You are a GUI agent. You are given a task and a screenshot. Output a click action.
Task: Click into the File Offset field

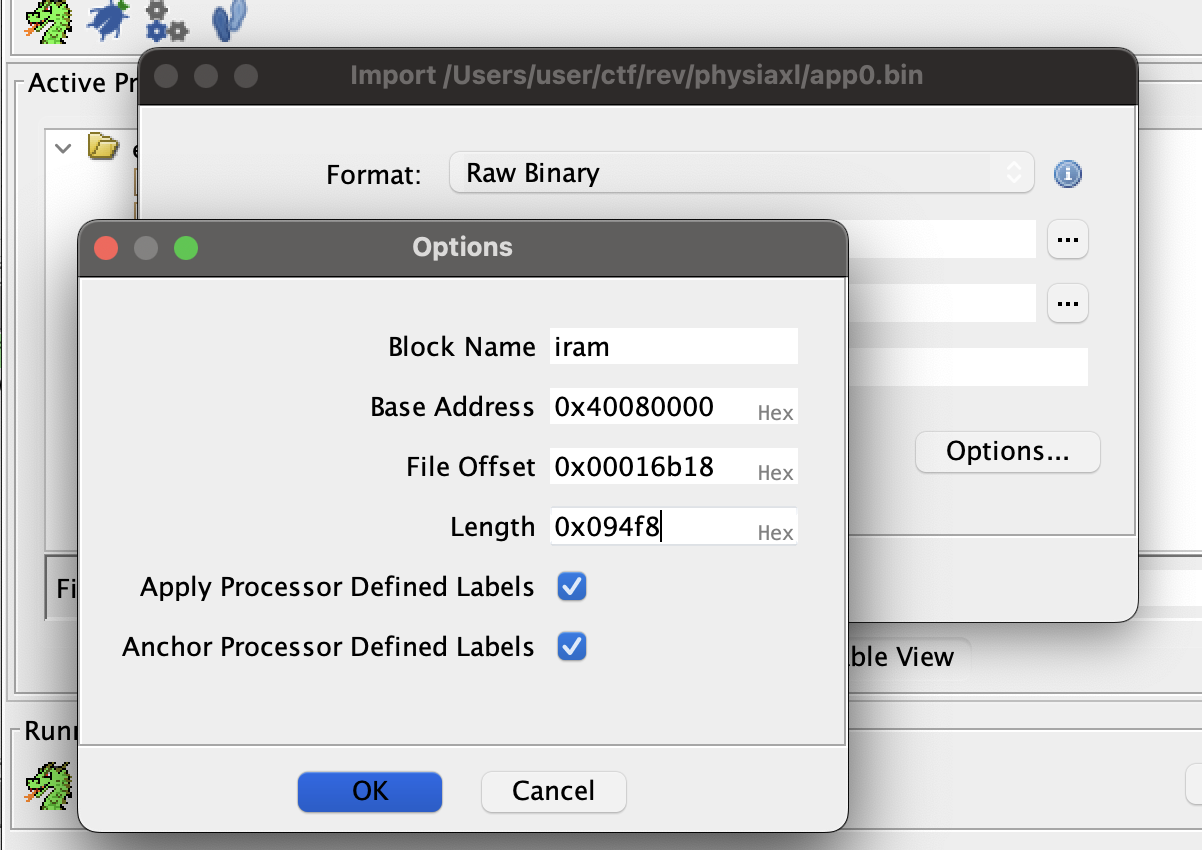[650, 467]
